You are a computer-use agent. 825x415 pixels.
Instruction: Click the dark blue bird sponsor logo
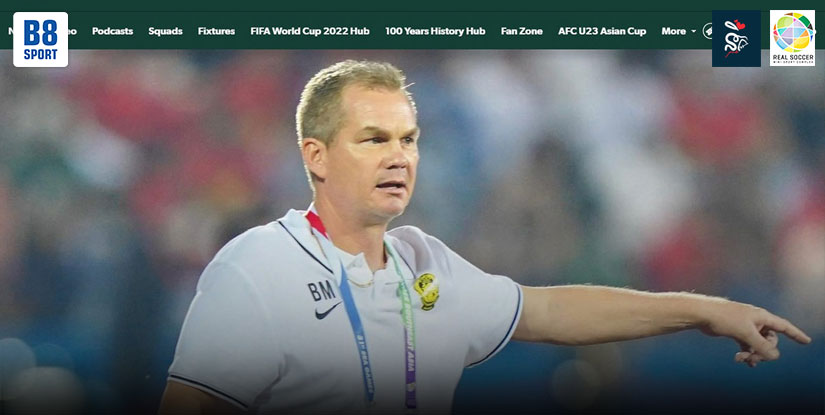click(x=736, y=38)
